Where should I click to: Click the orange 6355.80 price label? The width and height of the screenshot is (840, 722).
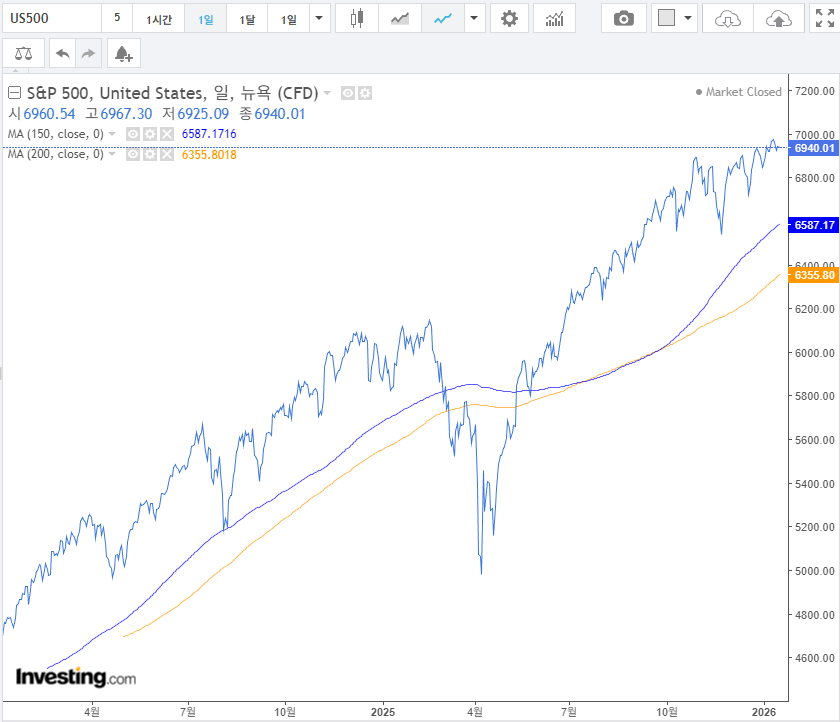pos(814,275)
